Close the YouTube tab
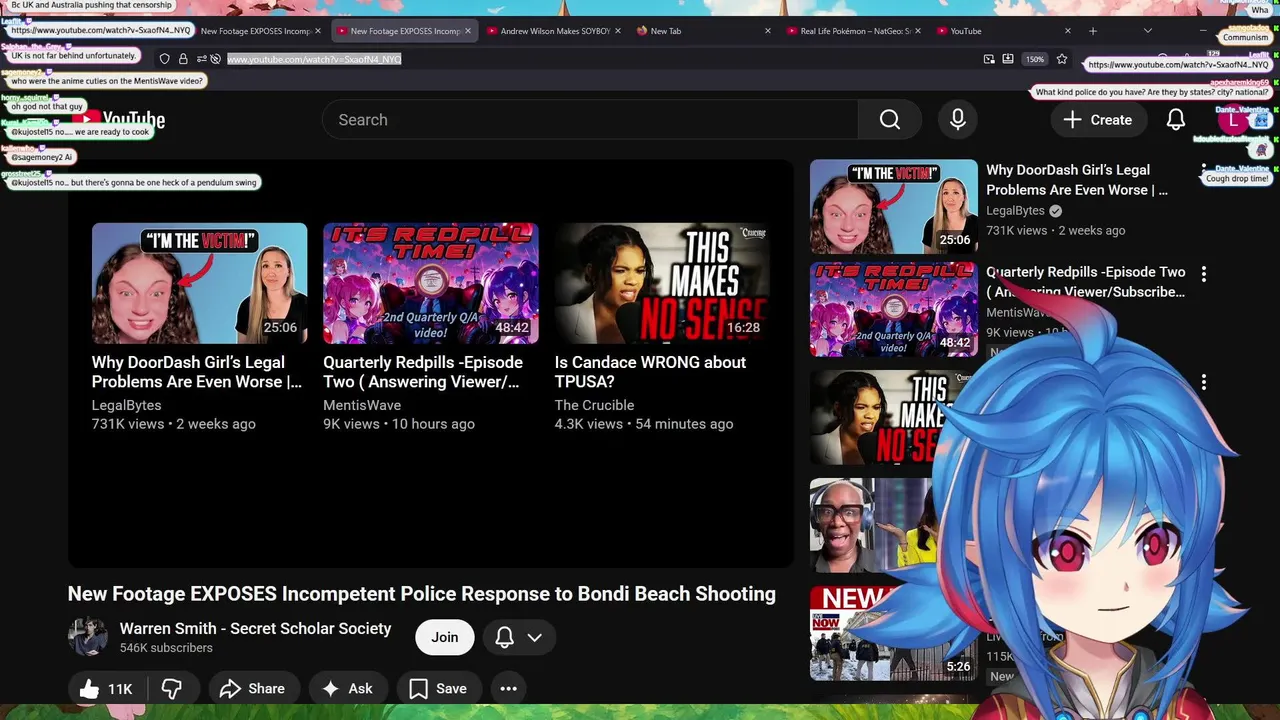The image size is (1280, 720). pos(1068,31)
